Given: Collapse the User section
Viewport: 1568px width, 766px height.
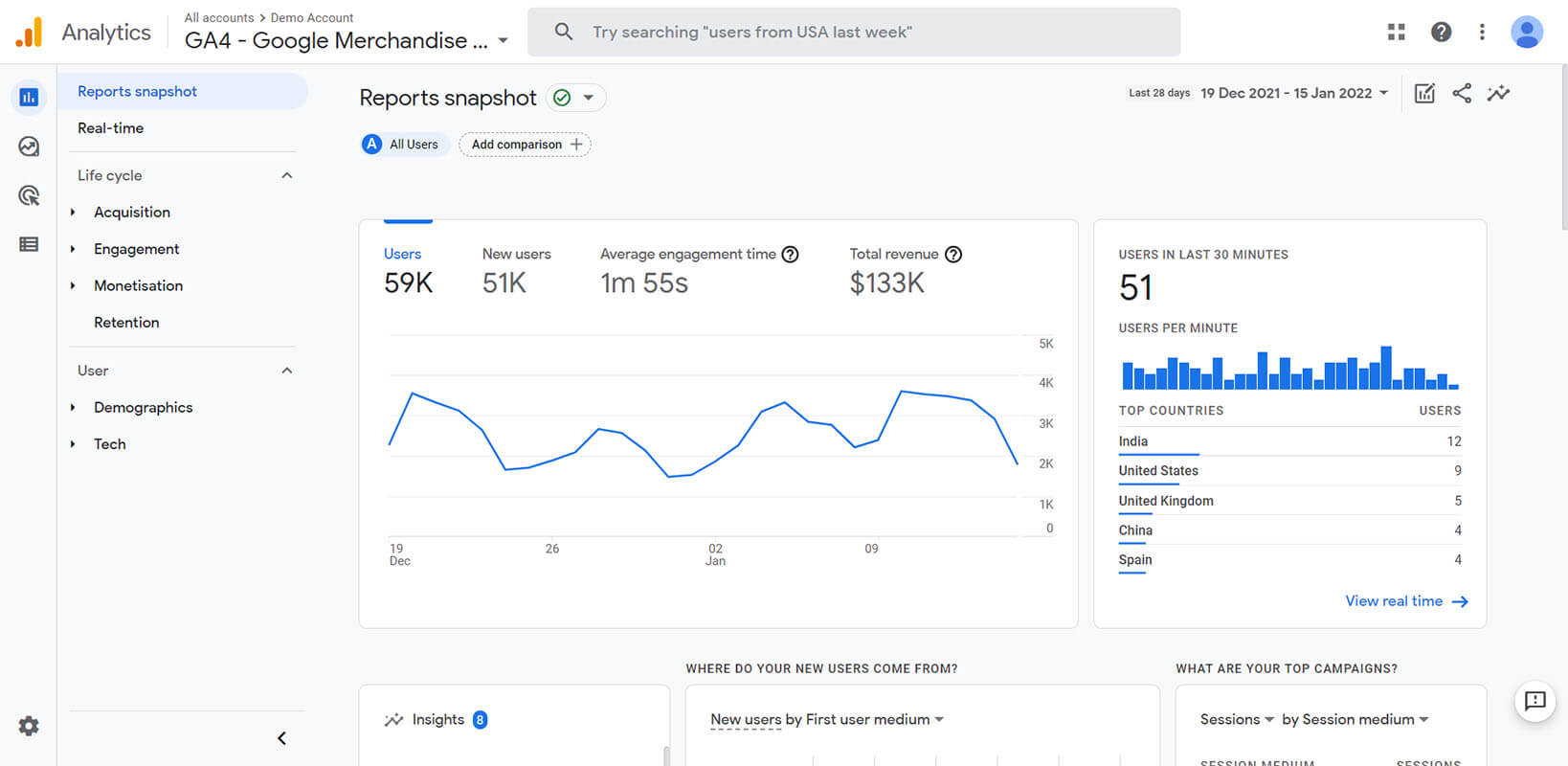Looking at the screenshot, I should [286, 371].
